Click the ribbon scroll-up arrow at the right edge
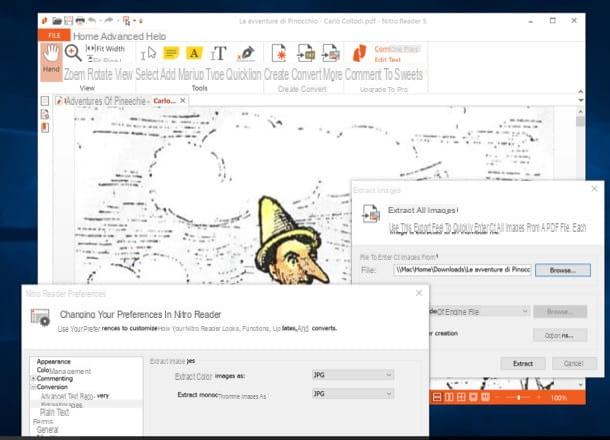 (580, 92)
